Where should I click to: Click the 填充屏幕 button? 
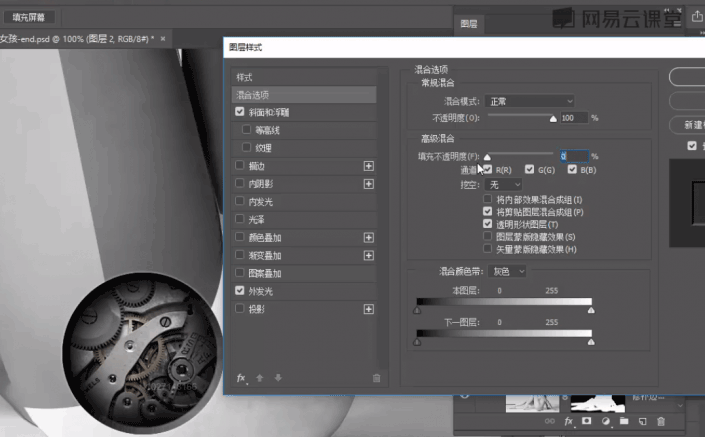29,17
